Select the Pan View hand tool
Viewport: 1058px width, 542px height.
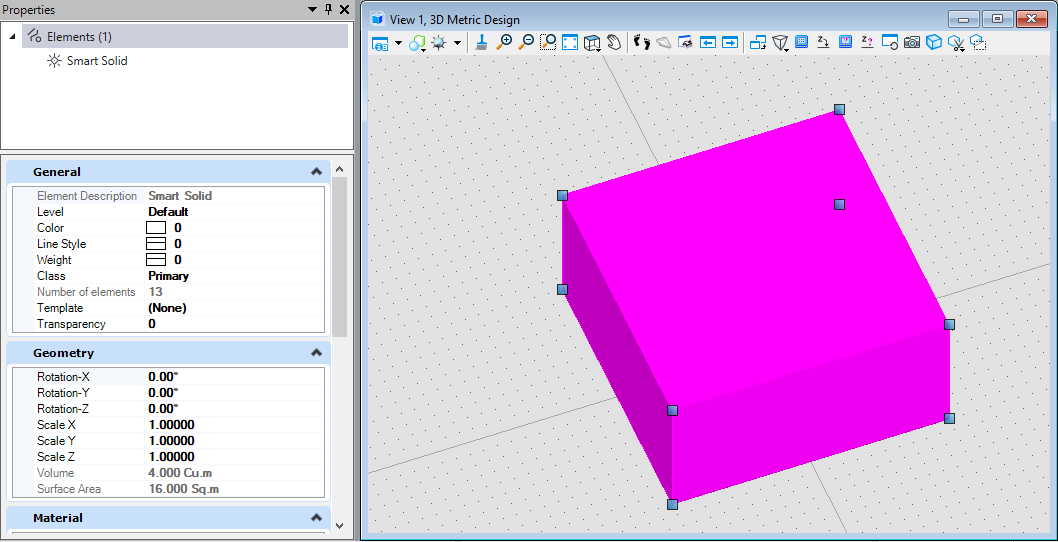coord(613,43)
